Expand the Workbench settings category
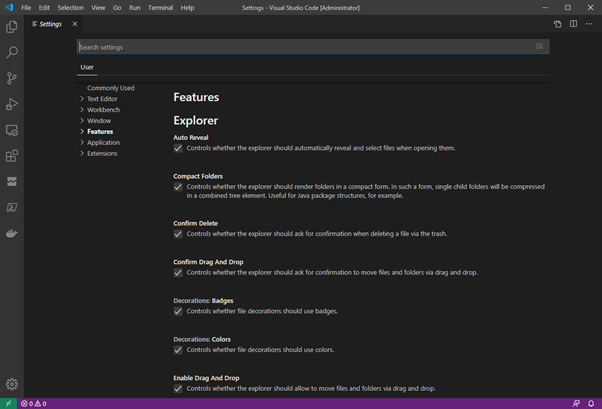The image size is (602, 409). [x=101, y=110]
